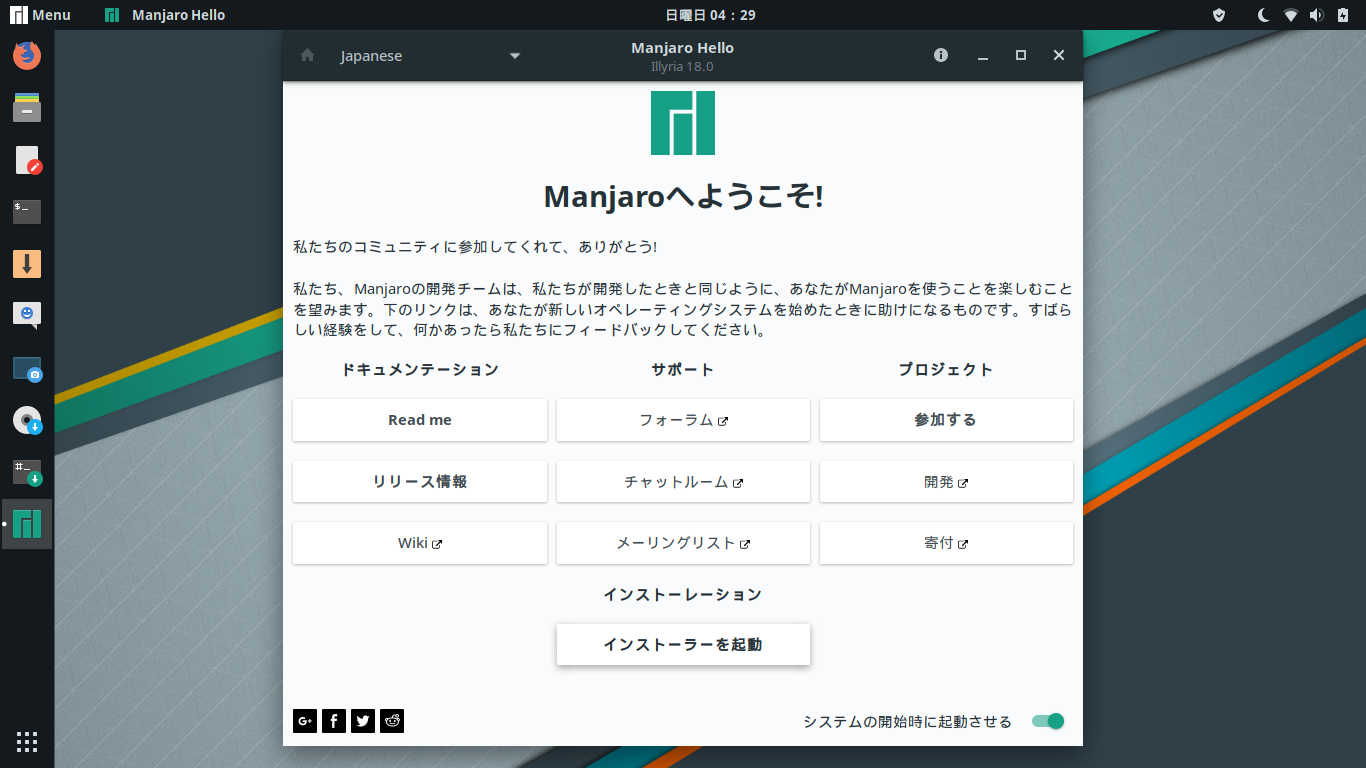Open the Wiki link button
This screenshot has height=768, width=1366.
[x=420, y=543]
